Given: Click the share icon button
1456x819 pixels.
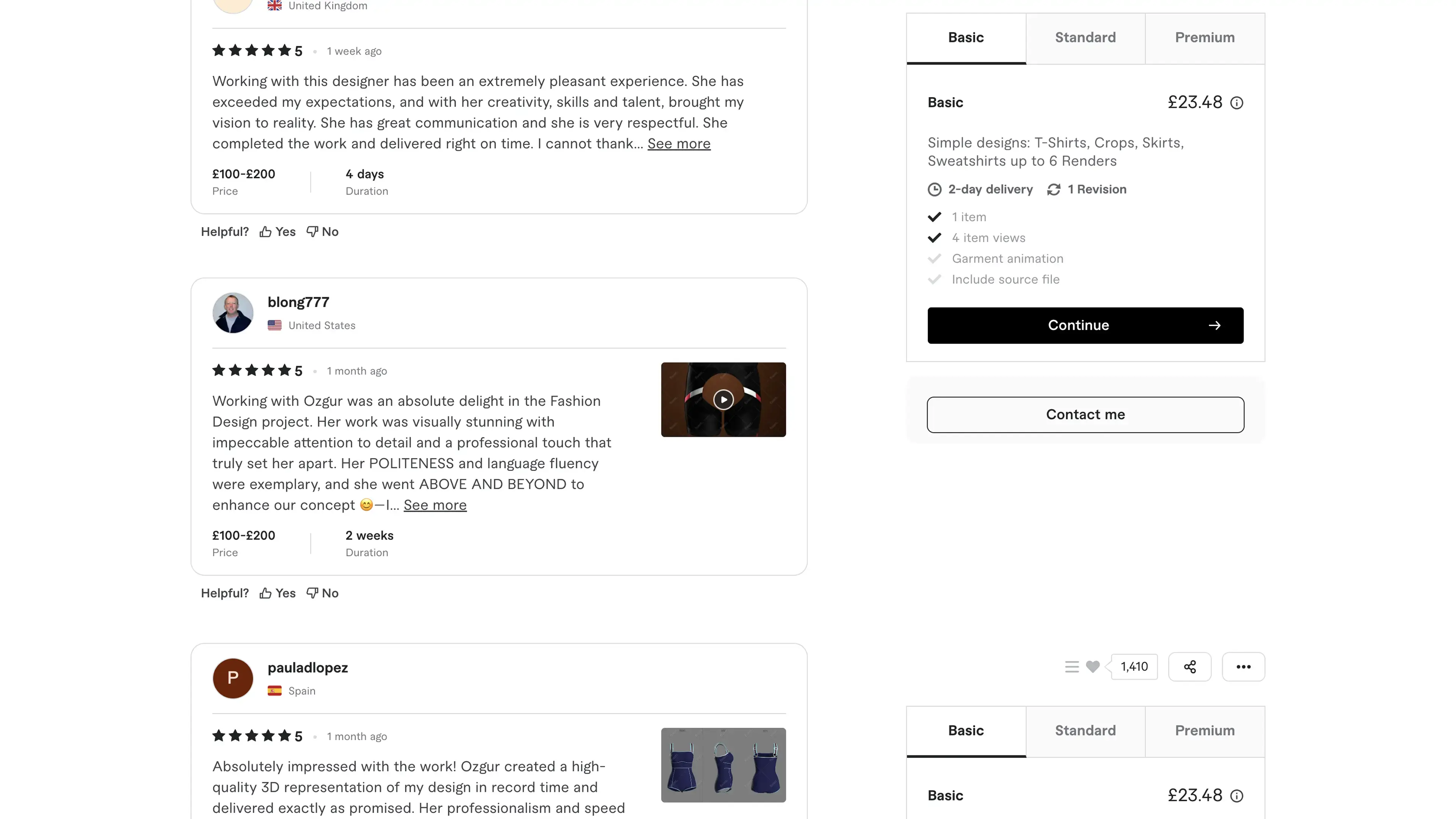Looking at the screenshot, I should (x=1189, y=667).
